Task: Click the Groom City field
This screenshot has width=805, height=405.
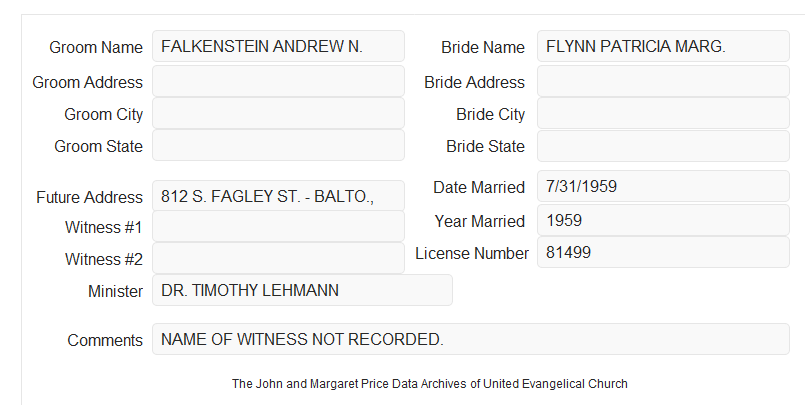Action: pos(278,113)
